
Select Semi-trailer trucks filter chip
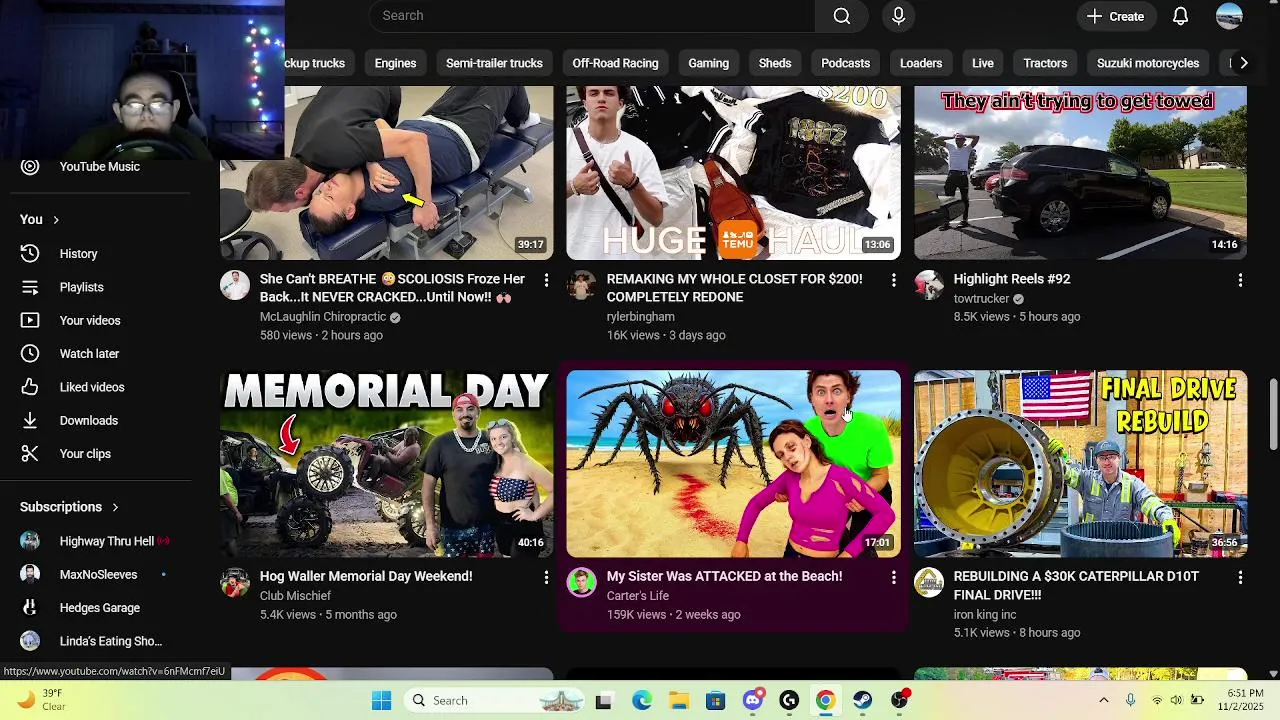coord(494,63)
